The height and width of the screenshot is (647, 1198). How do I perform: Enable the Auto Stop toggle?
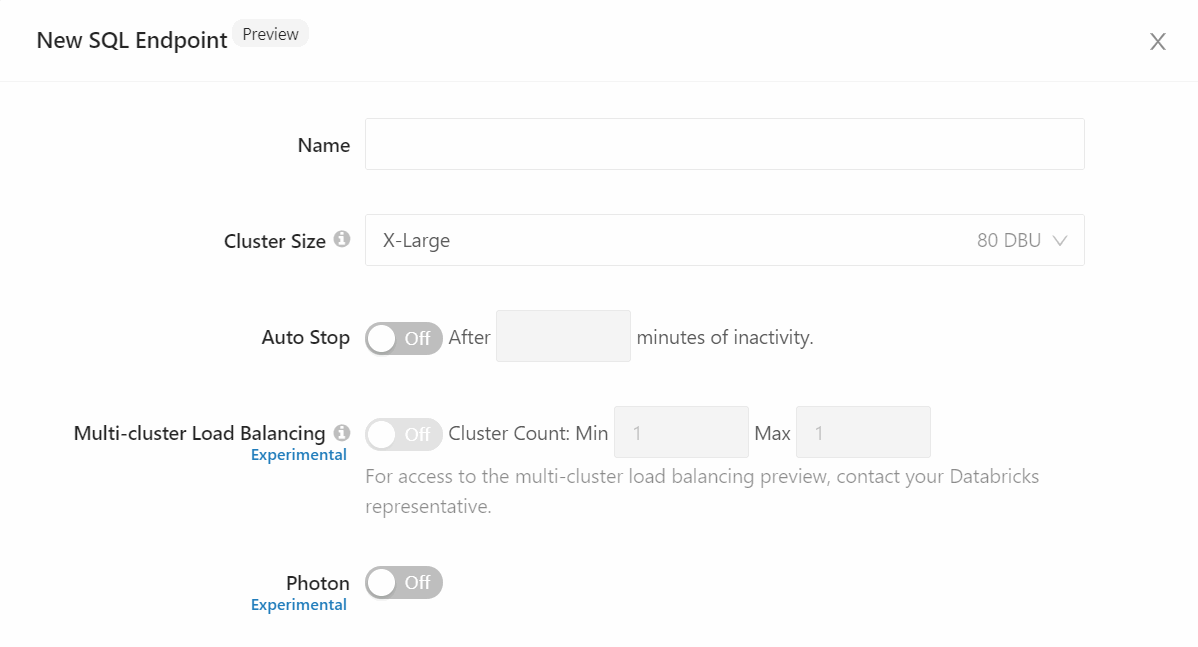click(x=404, y=338)
